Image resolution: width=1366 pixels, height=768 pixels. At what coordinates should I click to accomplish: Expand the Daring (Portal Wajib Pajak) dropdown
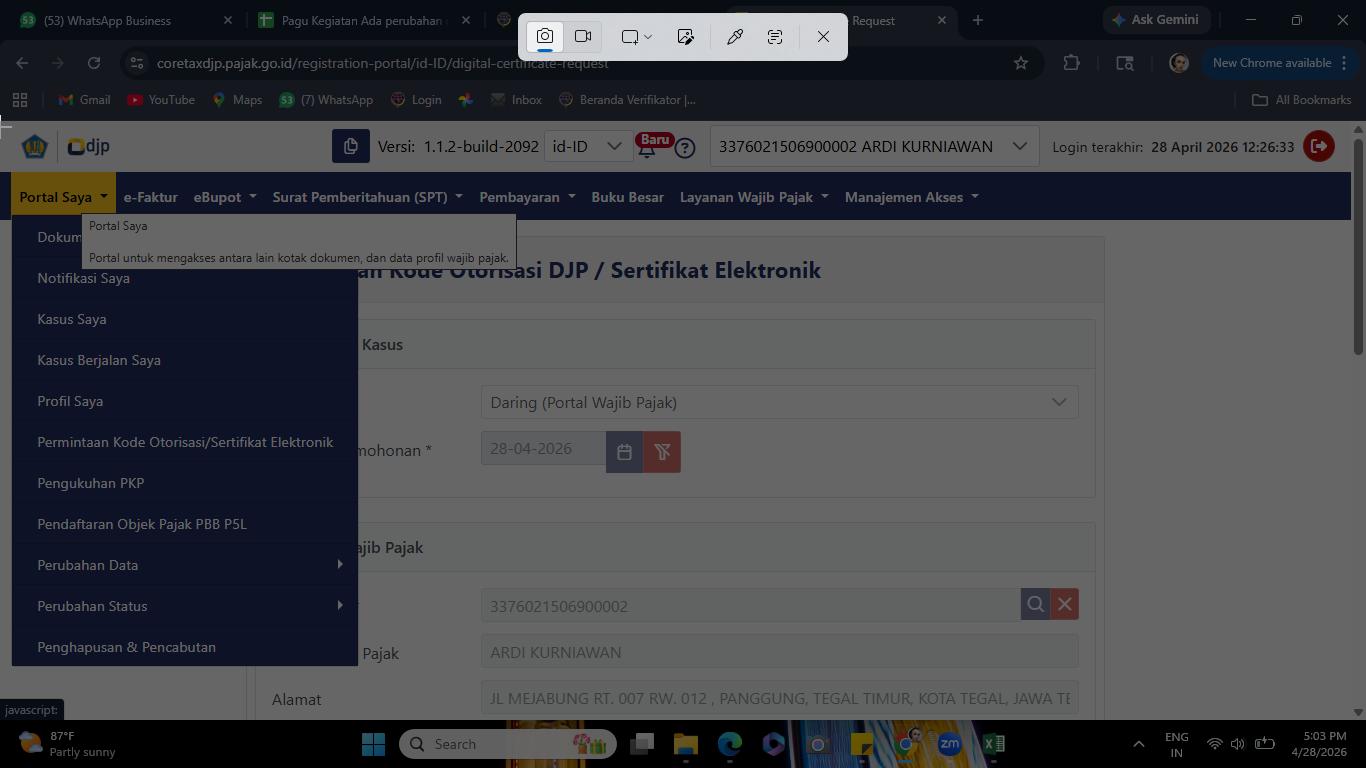779,402
